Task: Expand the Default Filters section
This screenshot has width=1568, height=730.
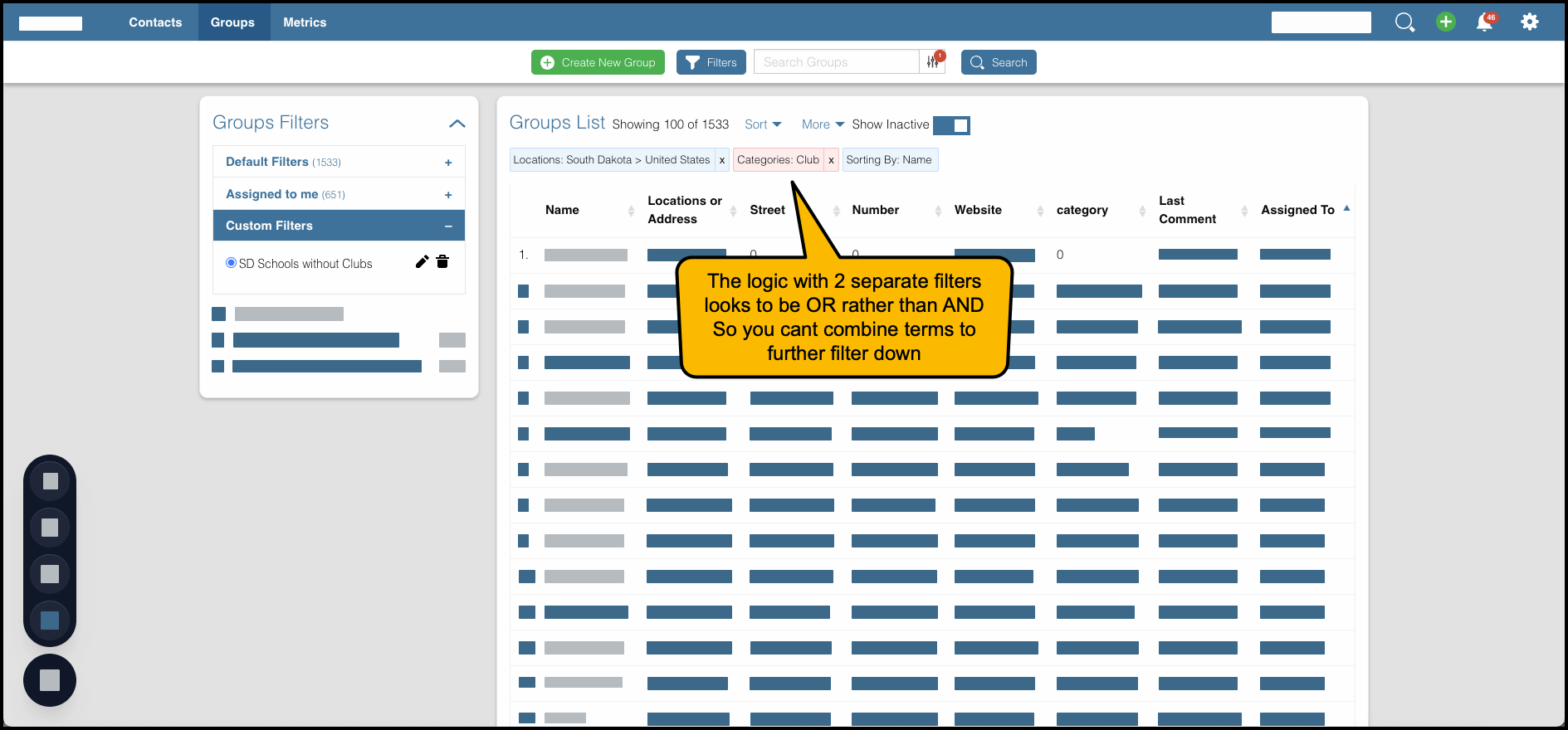Action: [339, 162]
